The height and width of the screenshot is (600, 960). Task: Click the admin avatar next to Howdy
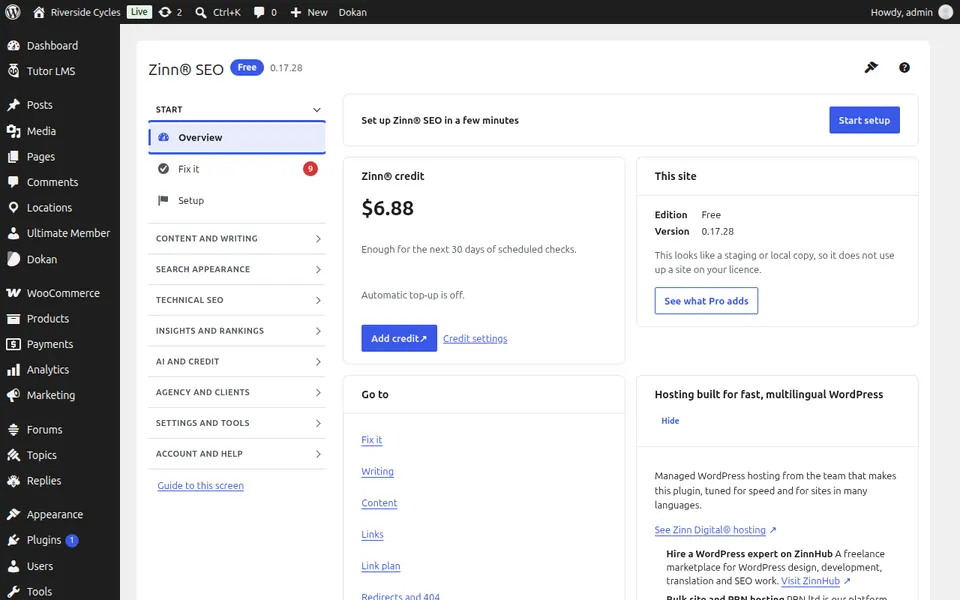pyautogui.click(x=945, y=12)
